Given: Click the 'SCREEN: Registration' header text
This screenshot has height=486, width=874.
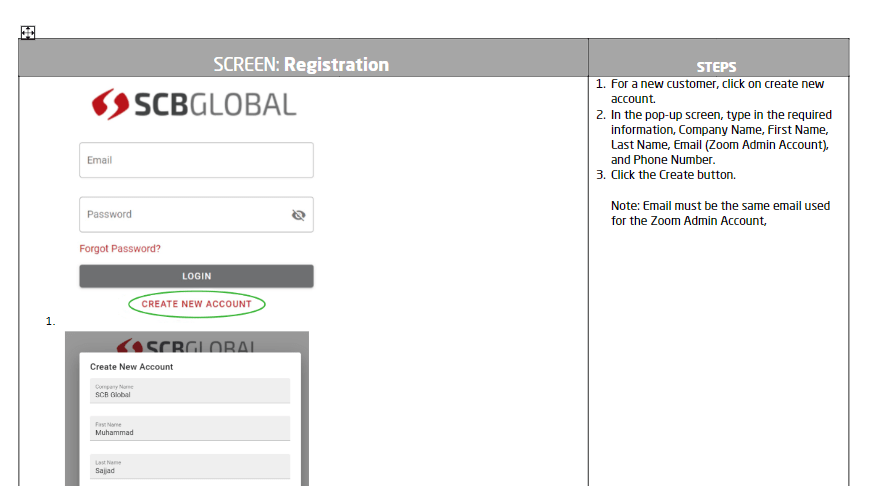Looking at the screenshot, I should [x=301, y=65].
